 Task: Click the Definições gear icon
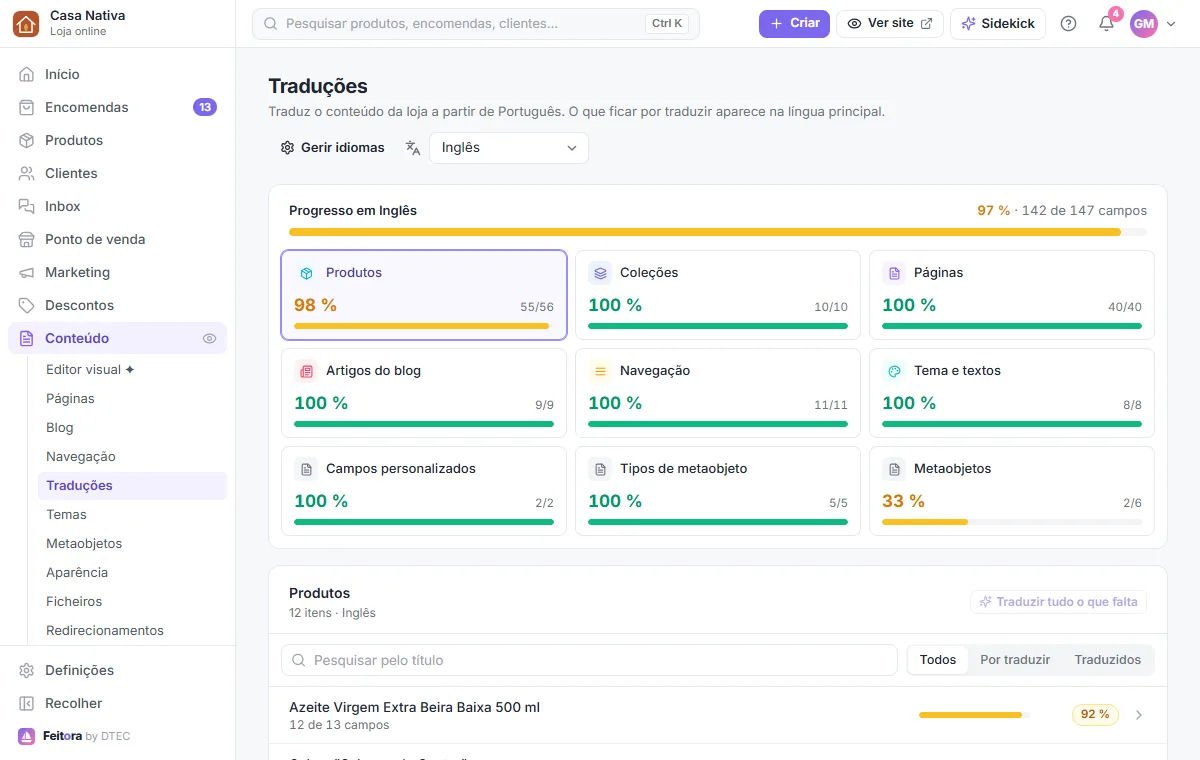[x=27, y=670]
